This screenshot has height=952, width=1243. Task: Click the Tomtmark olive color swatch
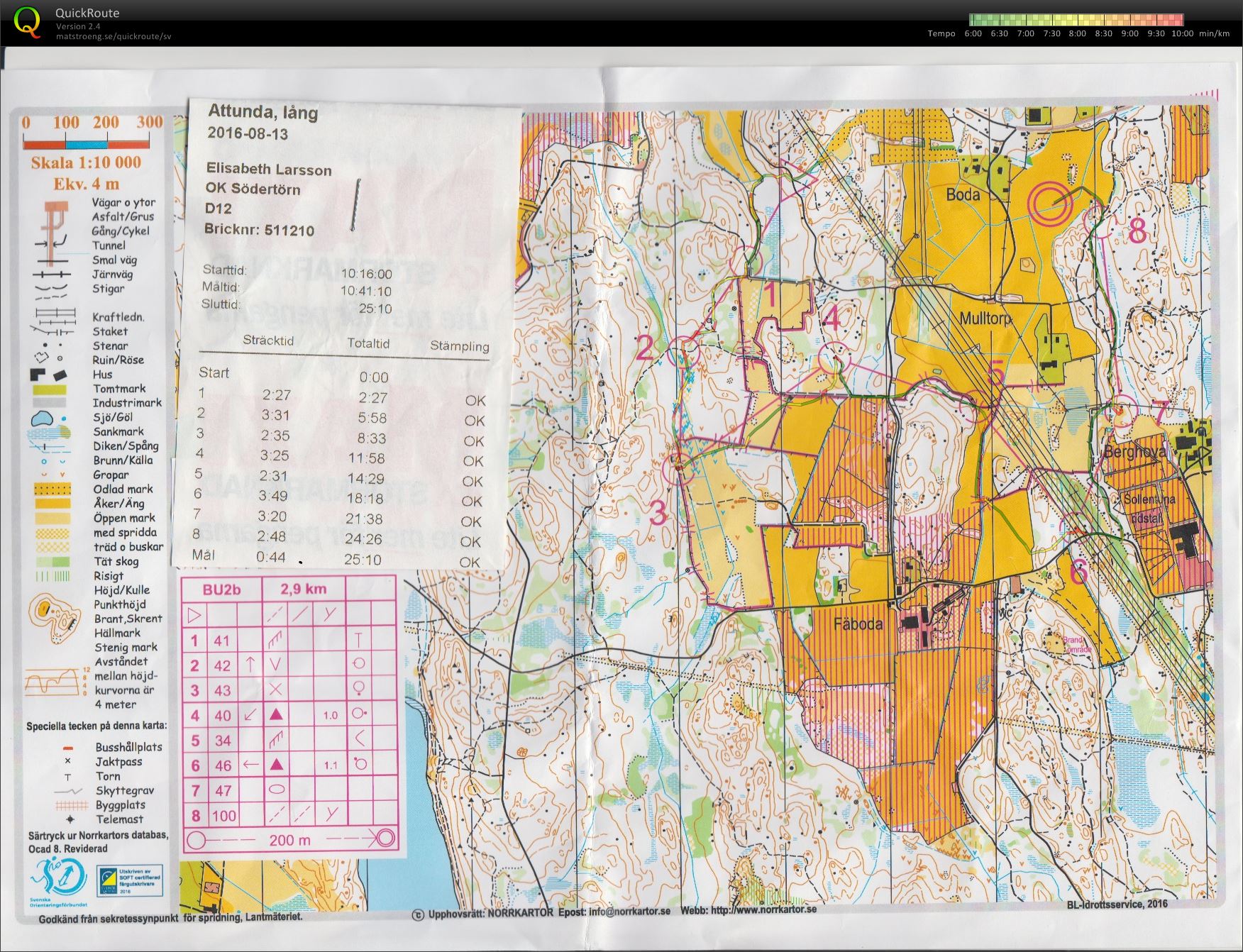click(x=49, y=389)
